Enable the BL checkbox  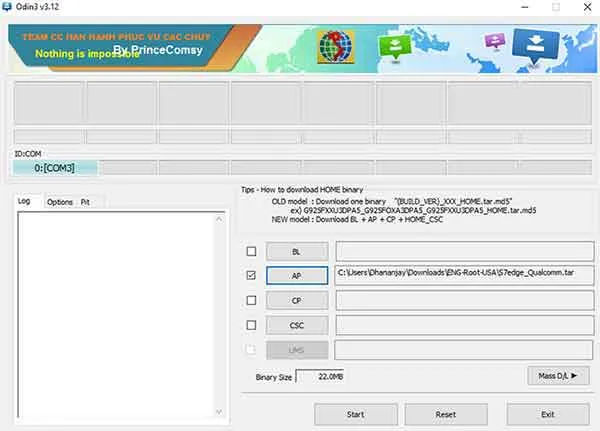point(251,251)
